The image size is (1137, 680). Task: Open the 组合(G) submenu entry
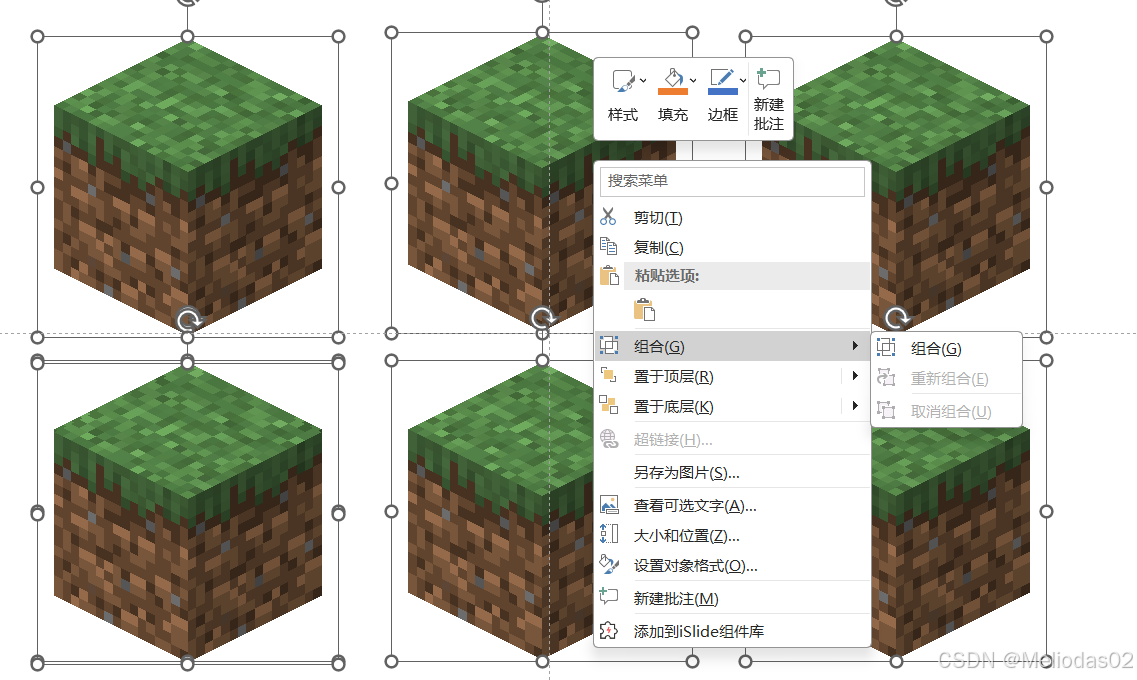tap(732, 347)
